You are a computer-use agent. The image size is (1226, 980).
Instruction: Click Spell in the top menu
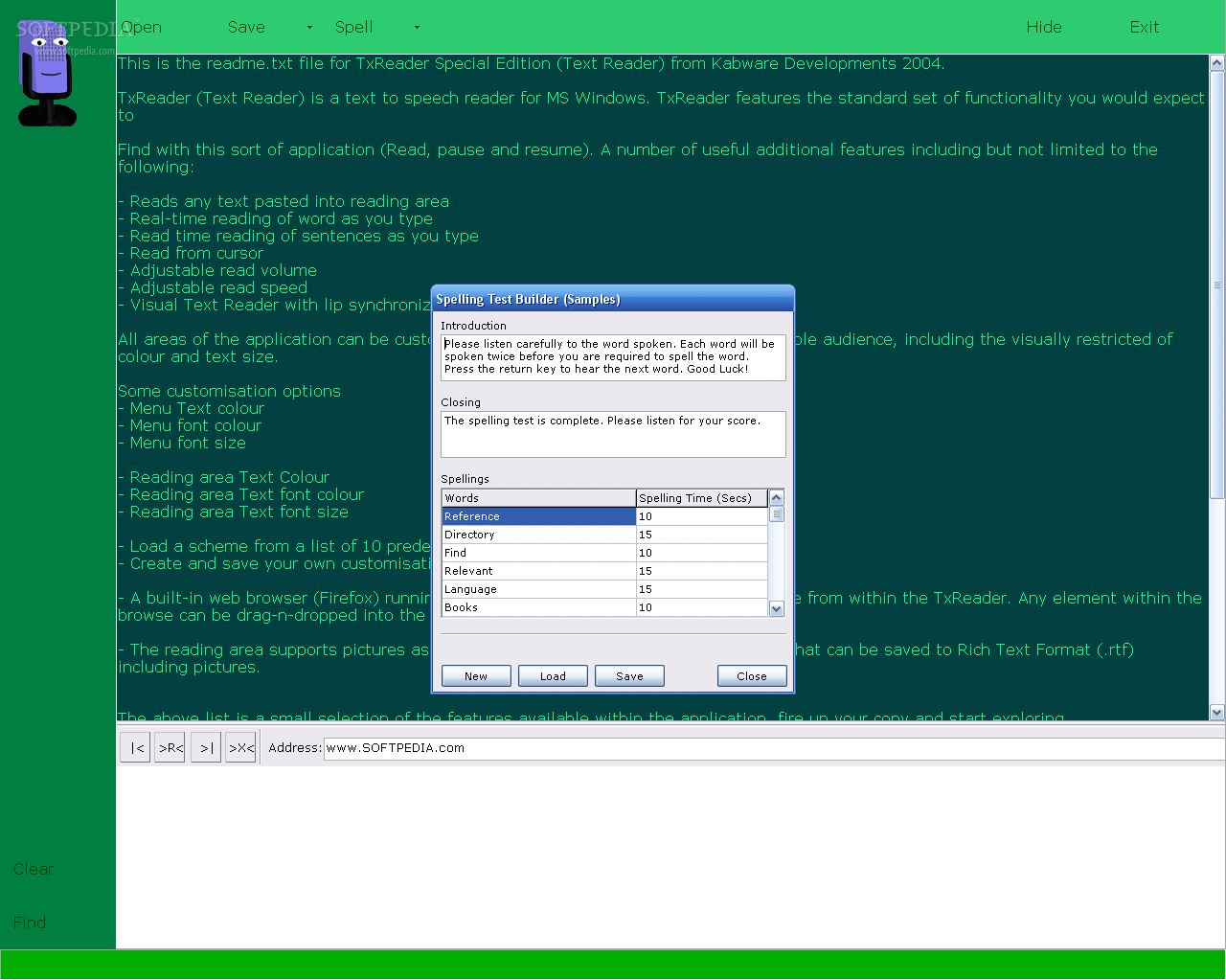tap(353, 27)
